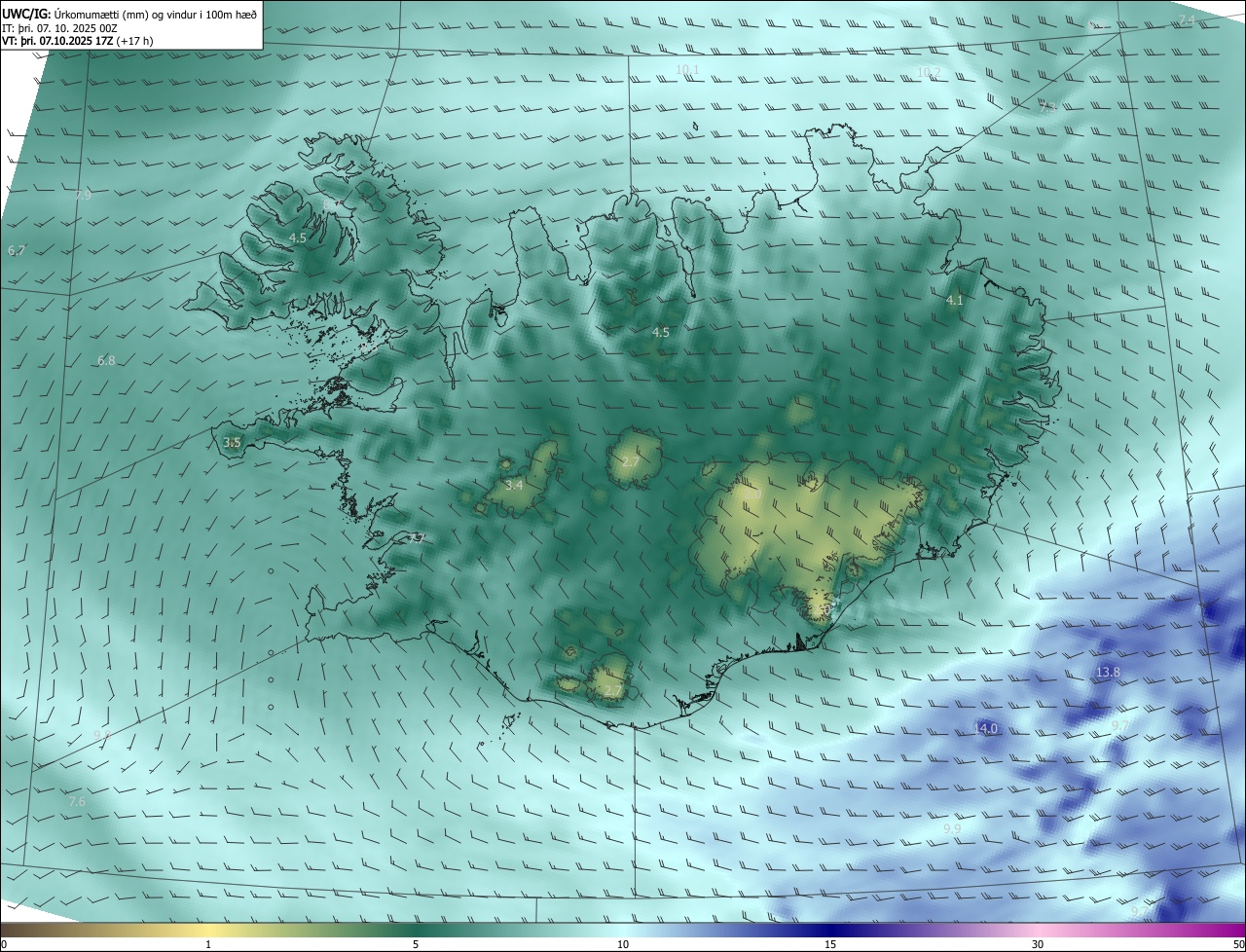Click the 'IT: þri. 07. 10. 2025 00Z' line
The width and height of the screenshot is (1246, 952).
click(60, 27)
